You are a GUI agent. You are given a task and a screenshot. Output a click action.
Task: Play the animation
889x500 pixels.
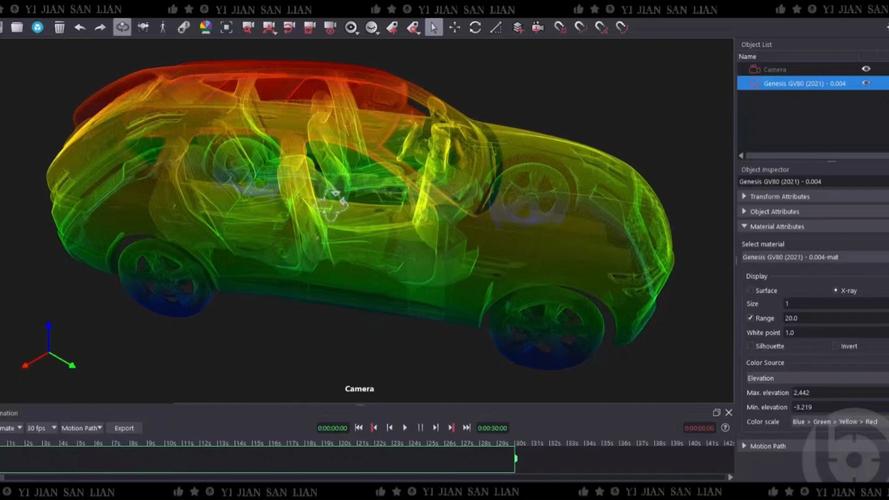[405, 427]
